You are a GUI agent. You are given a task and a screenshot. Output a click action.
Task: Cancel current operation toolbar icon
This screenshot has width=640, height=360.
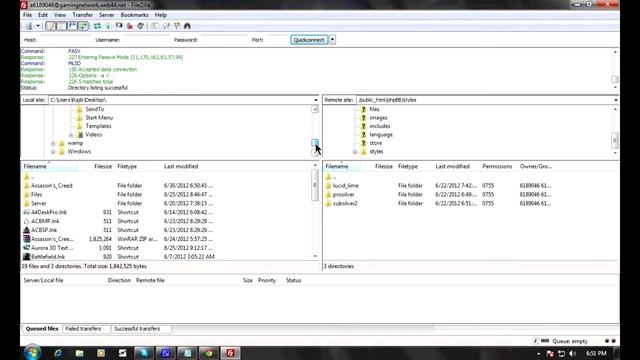119,26
